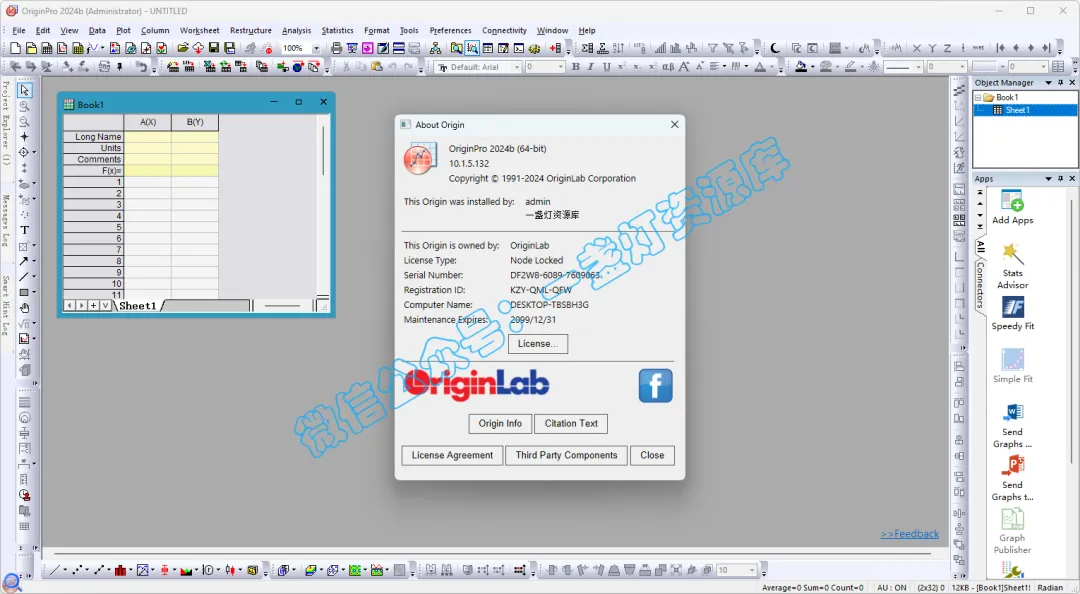1080x594 pixels.
Task: Click the Set as Z column icon
Action: (947, 48)
